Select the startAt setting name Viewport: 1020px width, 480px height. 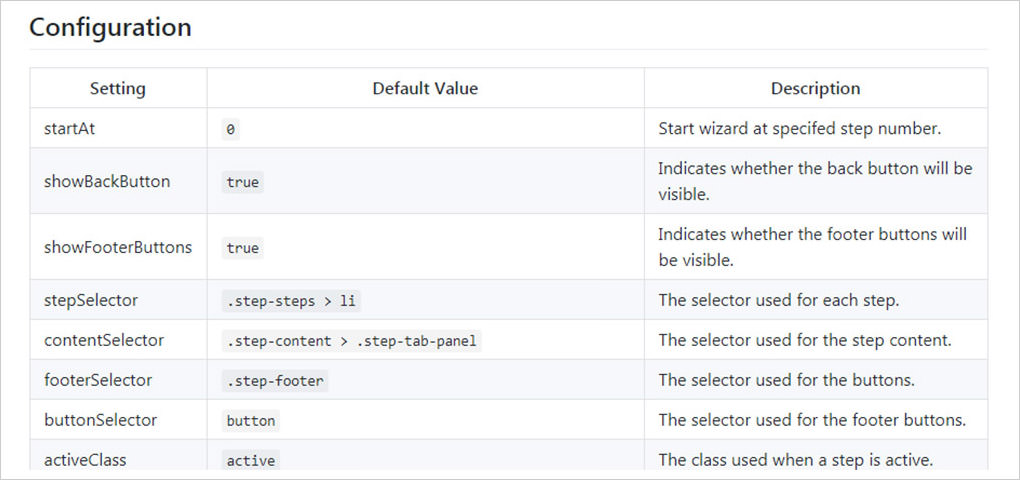pyautogui.click(x=70, y=128)
